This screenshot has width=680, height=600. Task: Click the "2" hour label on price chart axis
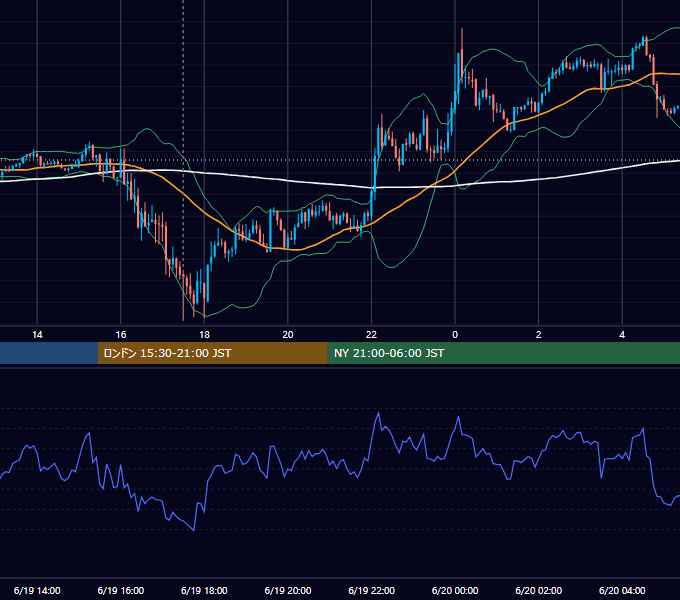tap(538, 335)
